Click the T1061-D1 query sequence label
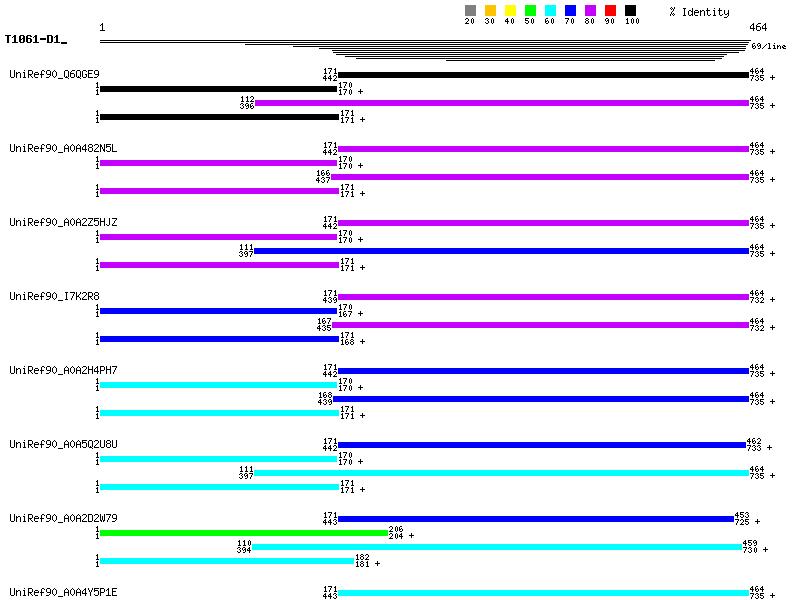The width and height of the screenshot is (800, 600). (35, 40)
